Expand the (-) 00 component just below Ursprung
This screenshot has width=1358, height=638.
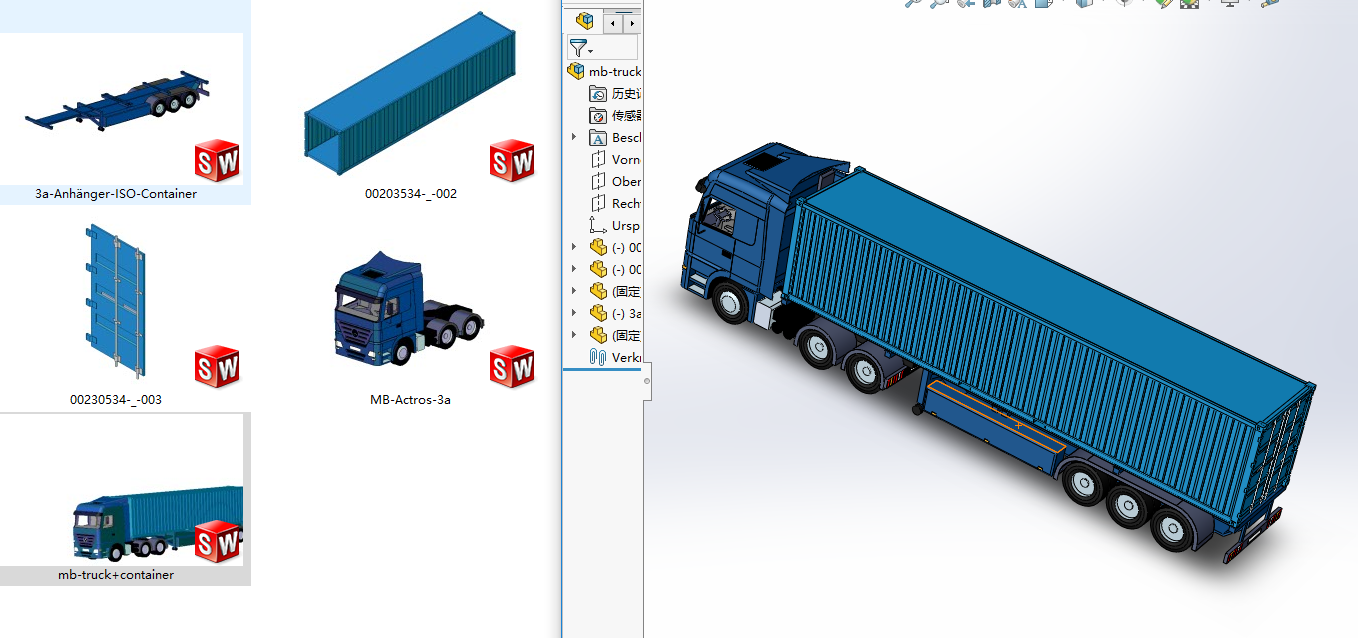coord(574,247)
